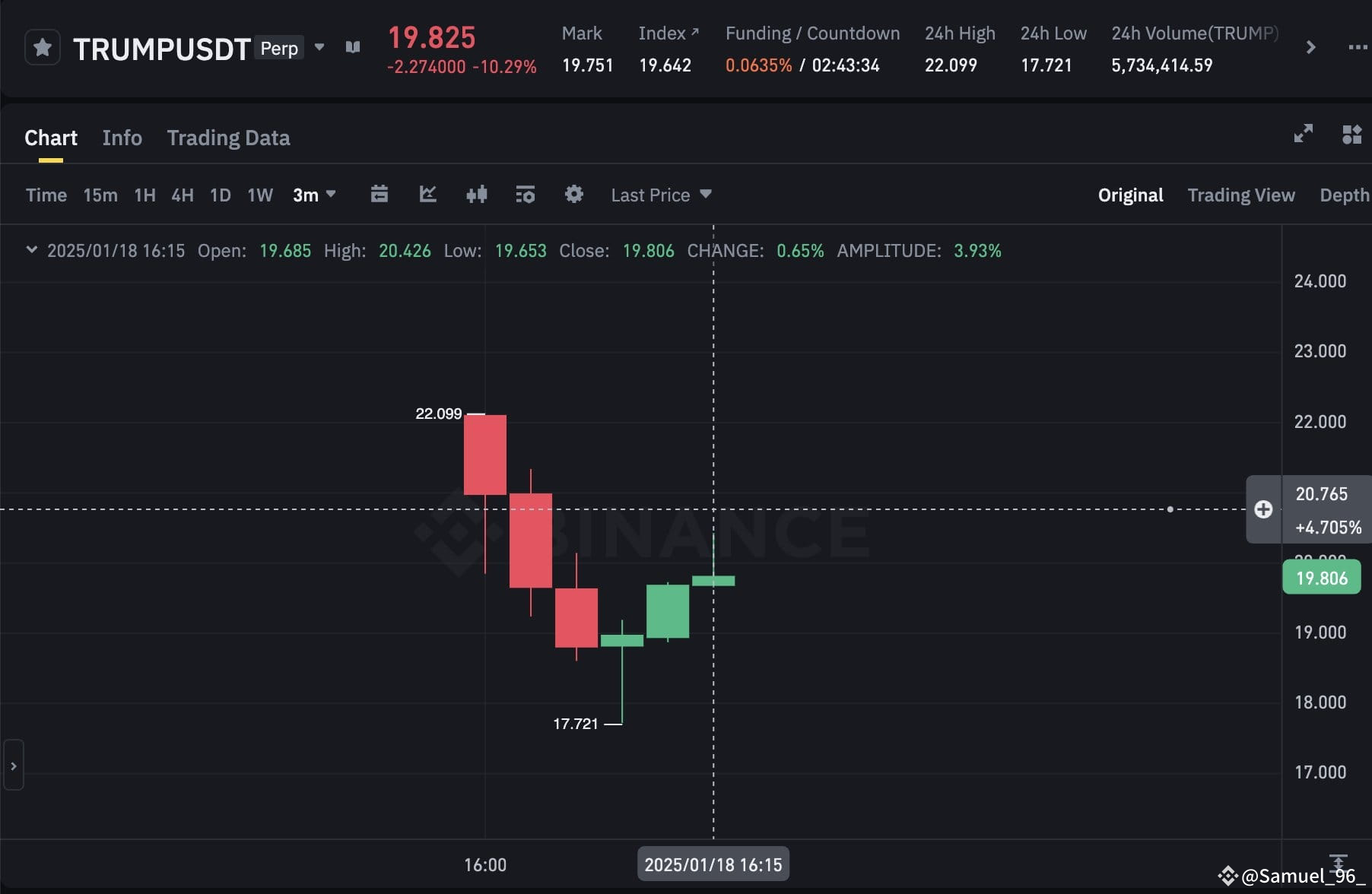Open the calendar date-range icon

coord(380,195)
